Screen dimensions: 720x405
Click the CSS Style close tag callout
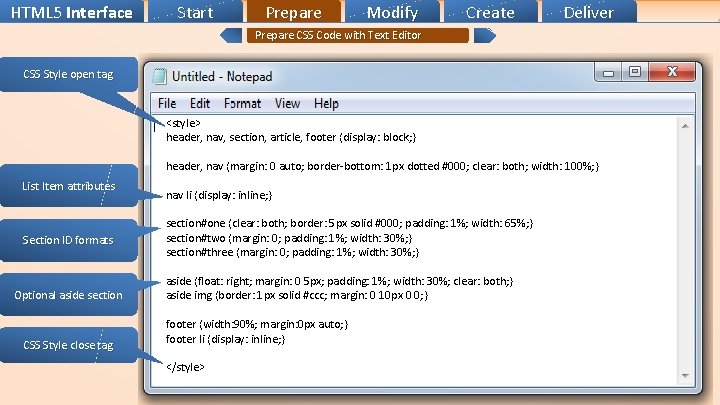[x=68, y=345]
